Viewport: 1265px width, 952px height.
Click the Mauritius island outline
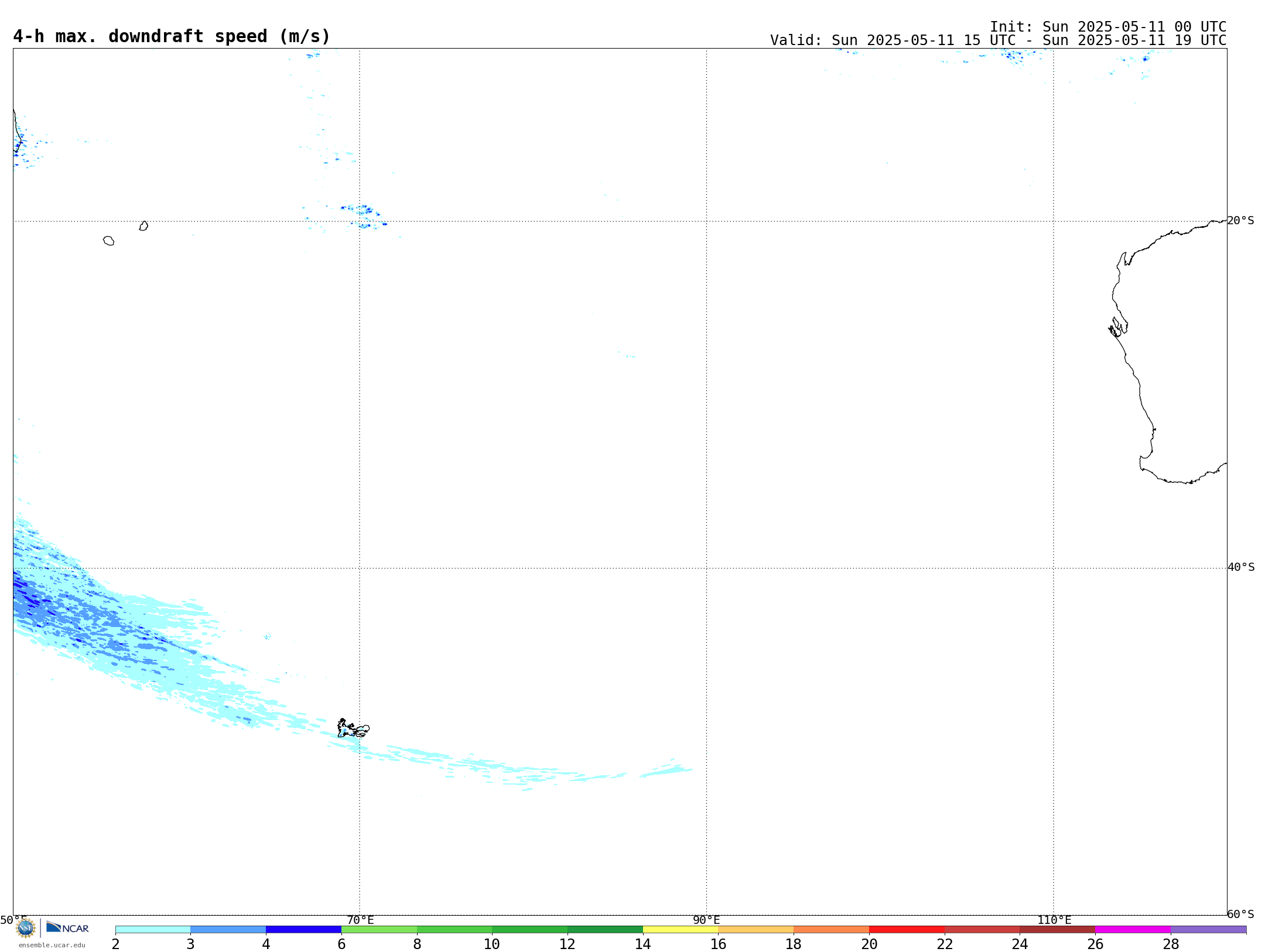pos(143,226)
